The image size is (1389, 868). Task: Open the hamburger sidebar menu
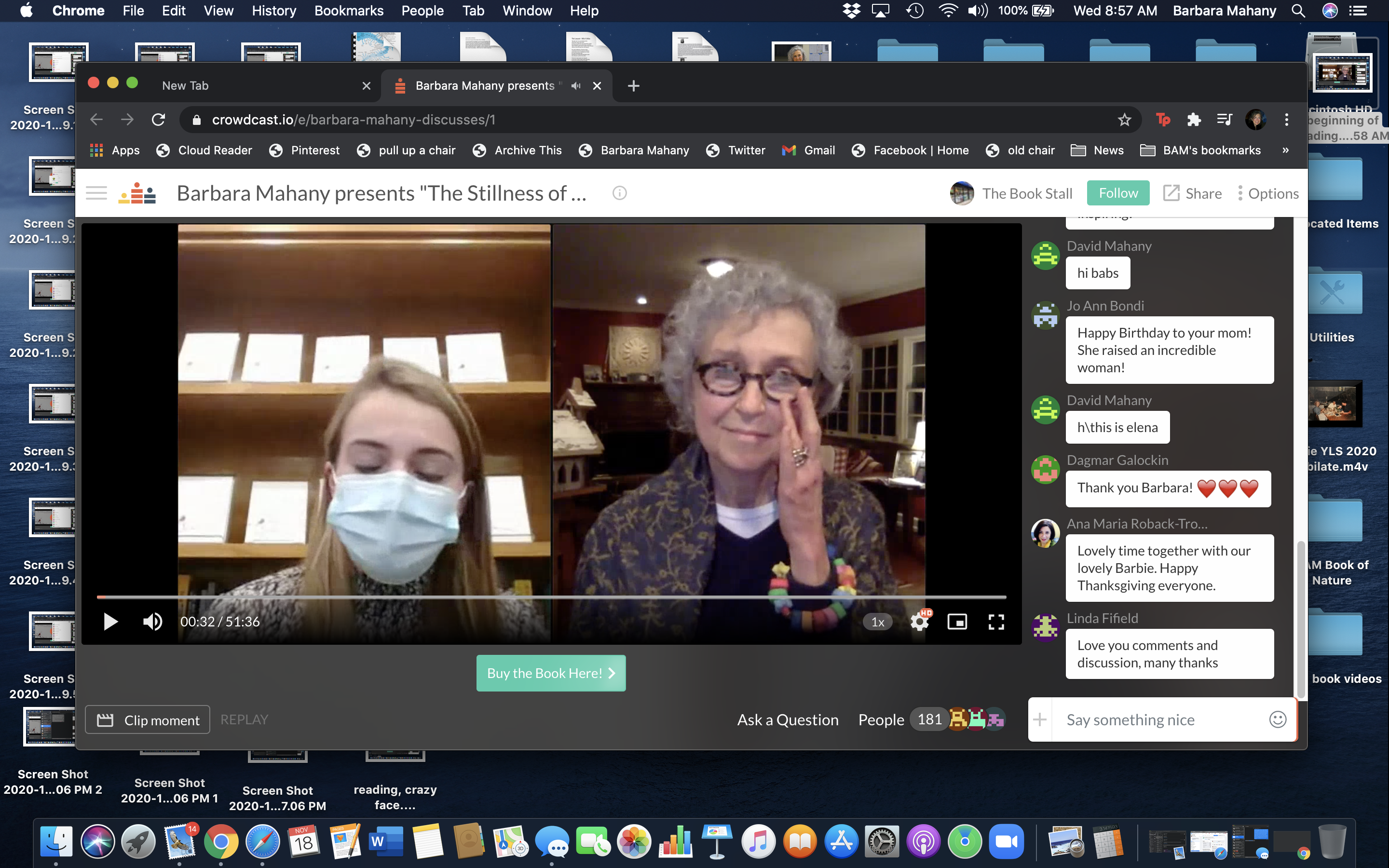tap(96, 193)
